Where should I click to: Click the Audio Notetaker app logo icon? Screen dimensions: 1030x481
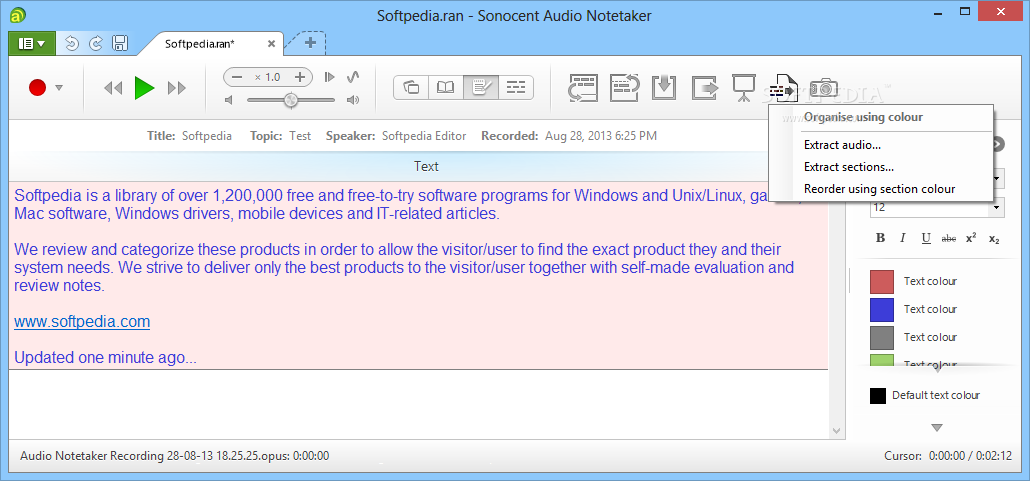[20, 15]
